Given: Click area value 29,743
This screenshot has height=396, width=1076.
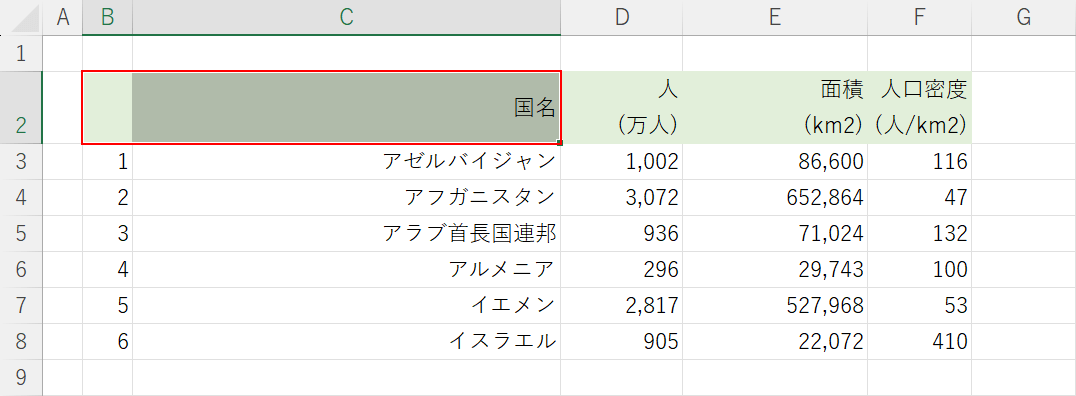Looking at the screenshot, I should tap(775, 269).
